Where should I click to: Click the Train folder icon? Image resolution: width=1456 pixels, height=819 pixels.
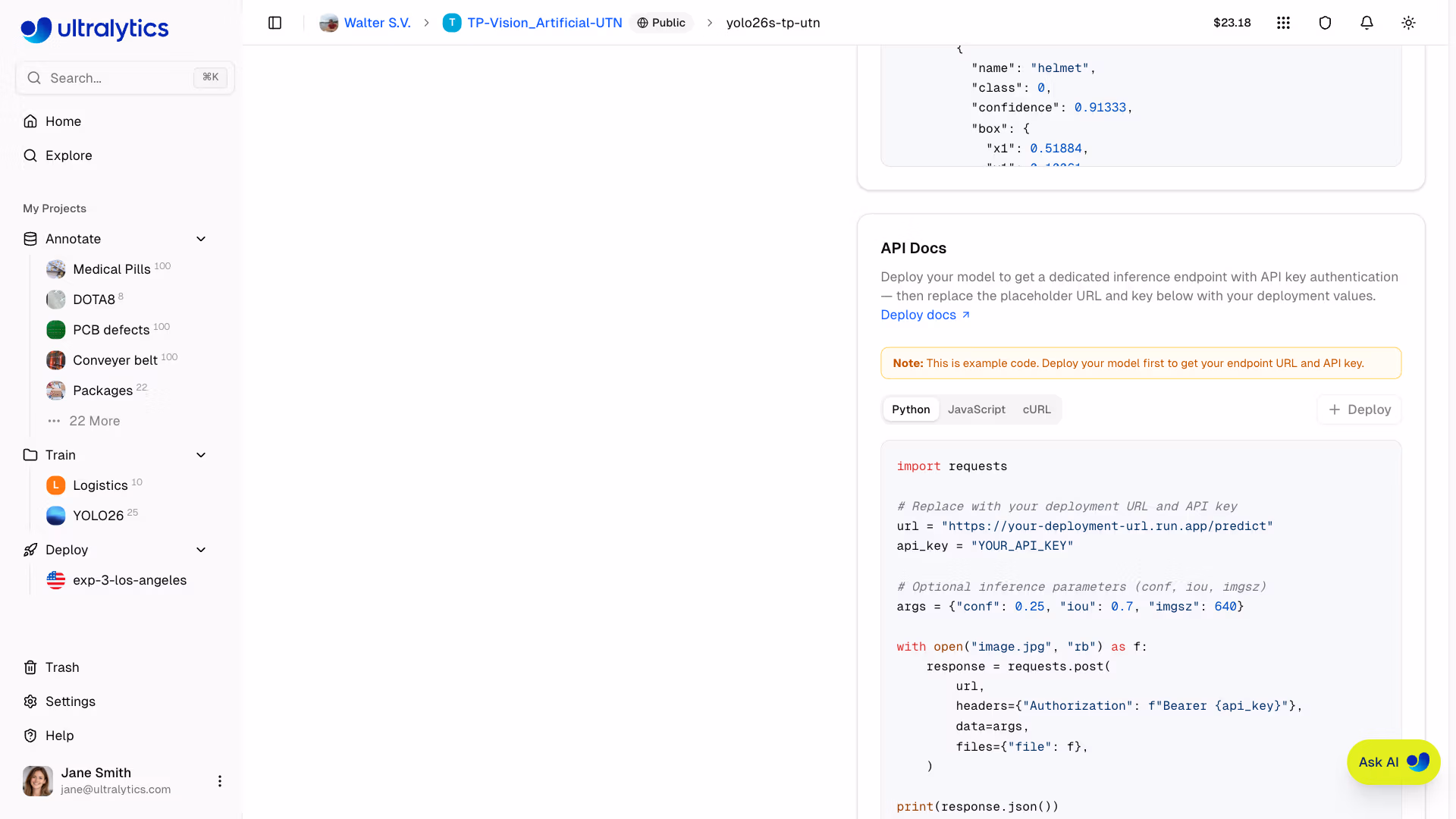30,455
